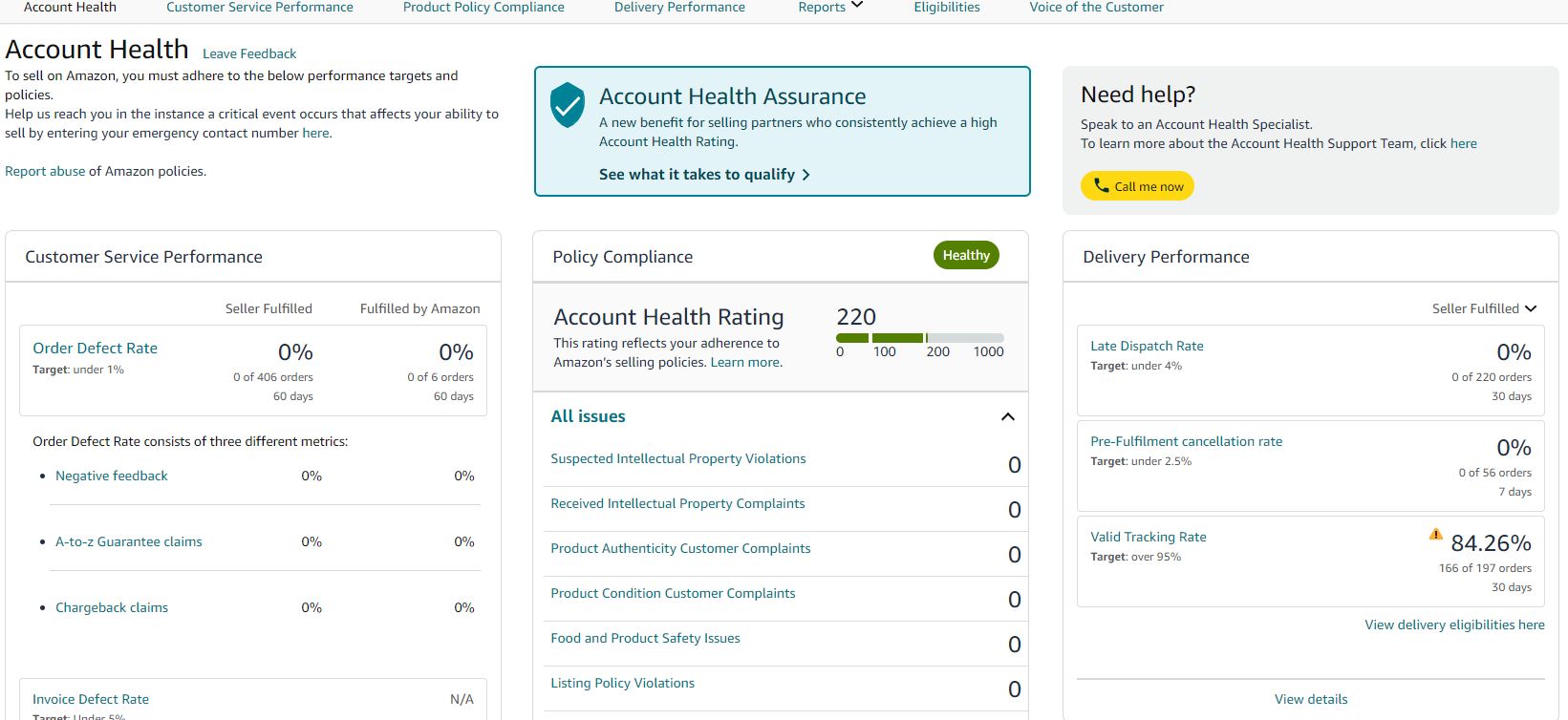Viewport: 1568px width, 720px height.
Task: Collapse the All issues section
Action: click(x=1007, y=416)
